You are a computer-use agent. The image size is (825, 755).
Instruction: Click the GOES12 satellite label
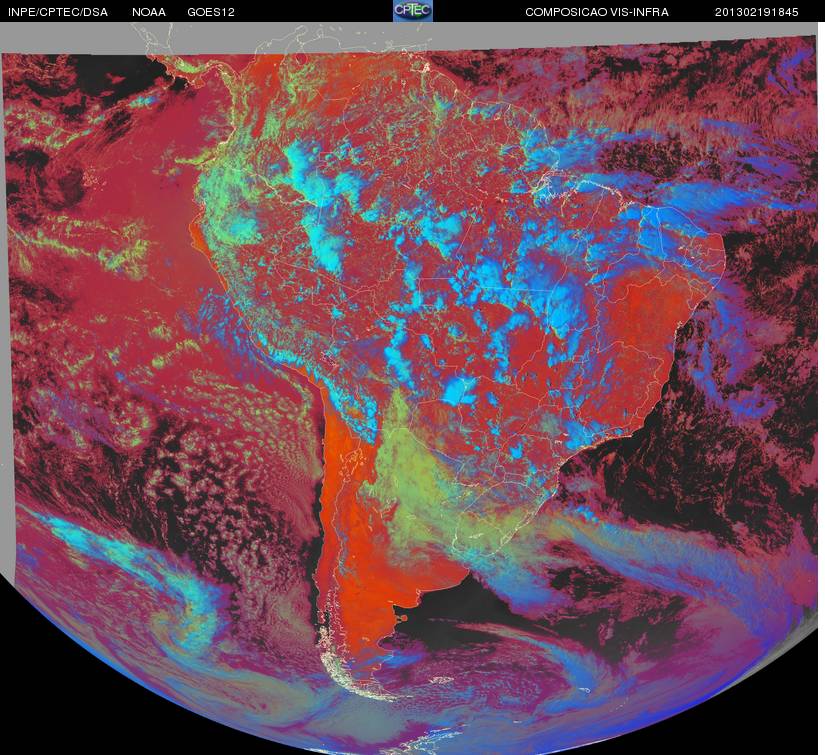coord(211,12)
